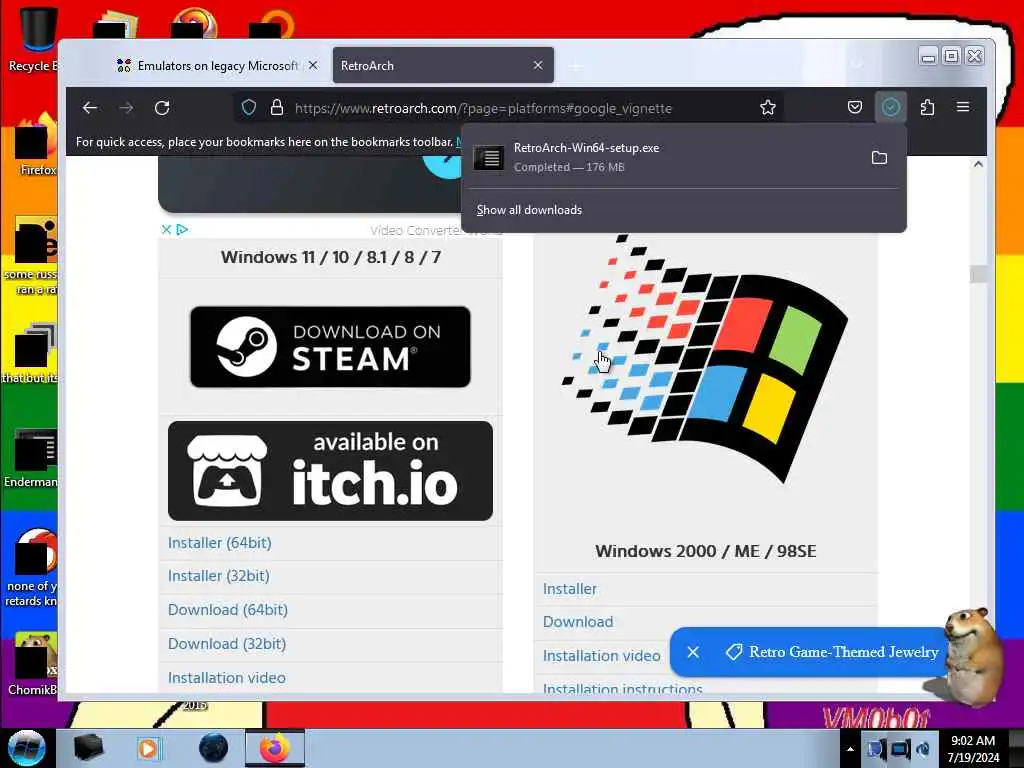This screenshot has width=1024, height=768.
Task: Open Windows 2000 section Installation video link
Action: click(x=601, y=656)
